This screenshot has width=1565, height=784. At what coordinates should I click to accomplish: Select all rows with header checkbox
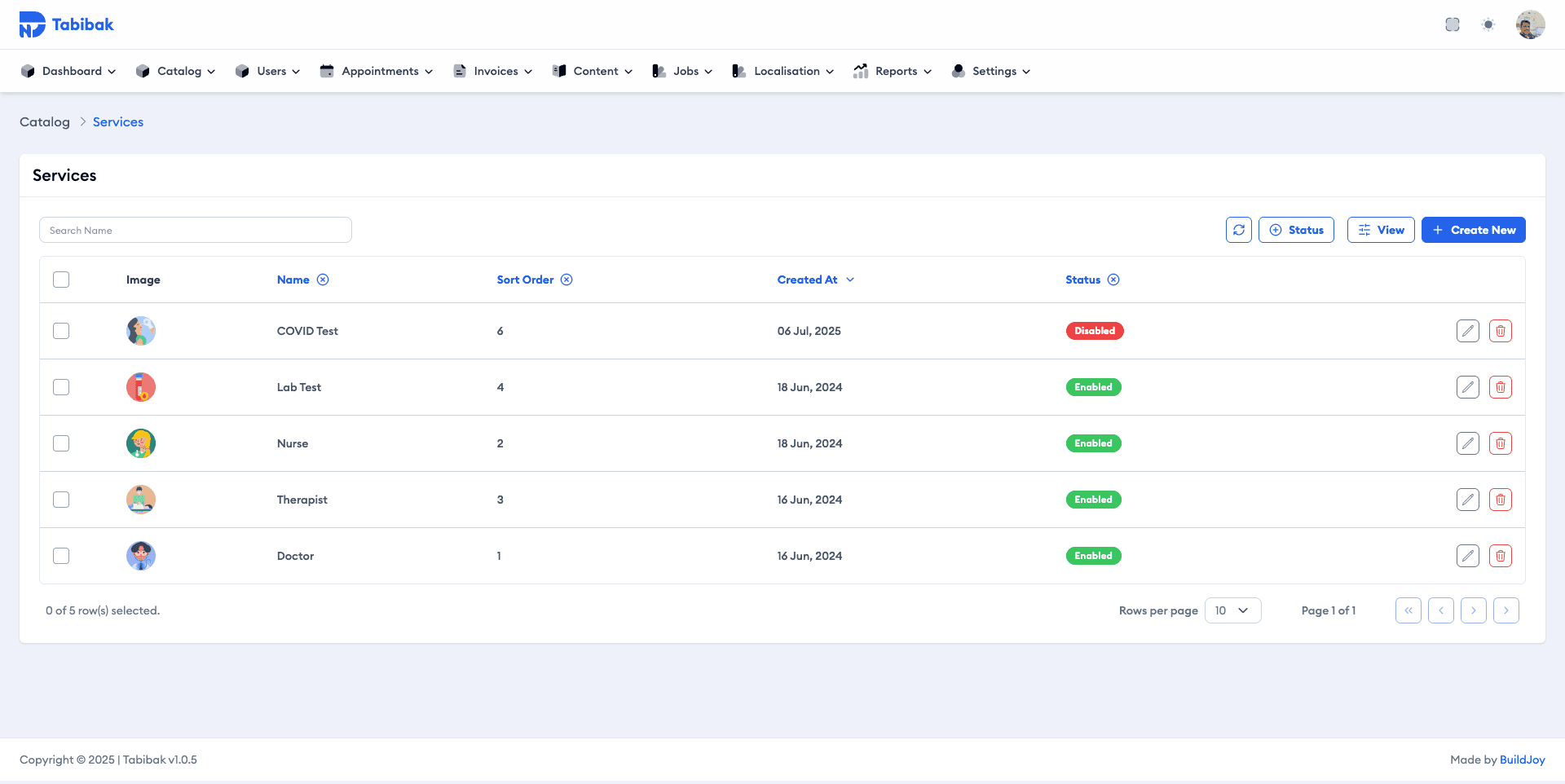pyautogui.click(x=61, y=280)
